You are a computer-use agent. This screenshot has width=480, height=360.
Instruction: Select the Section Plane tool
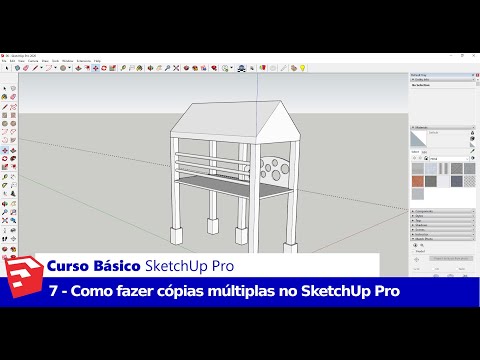13,239
